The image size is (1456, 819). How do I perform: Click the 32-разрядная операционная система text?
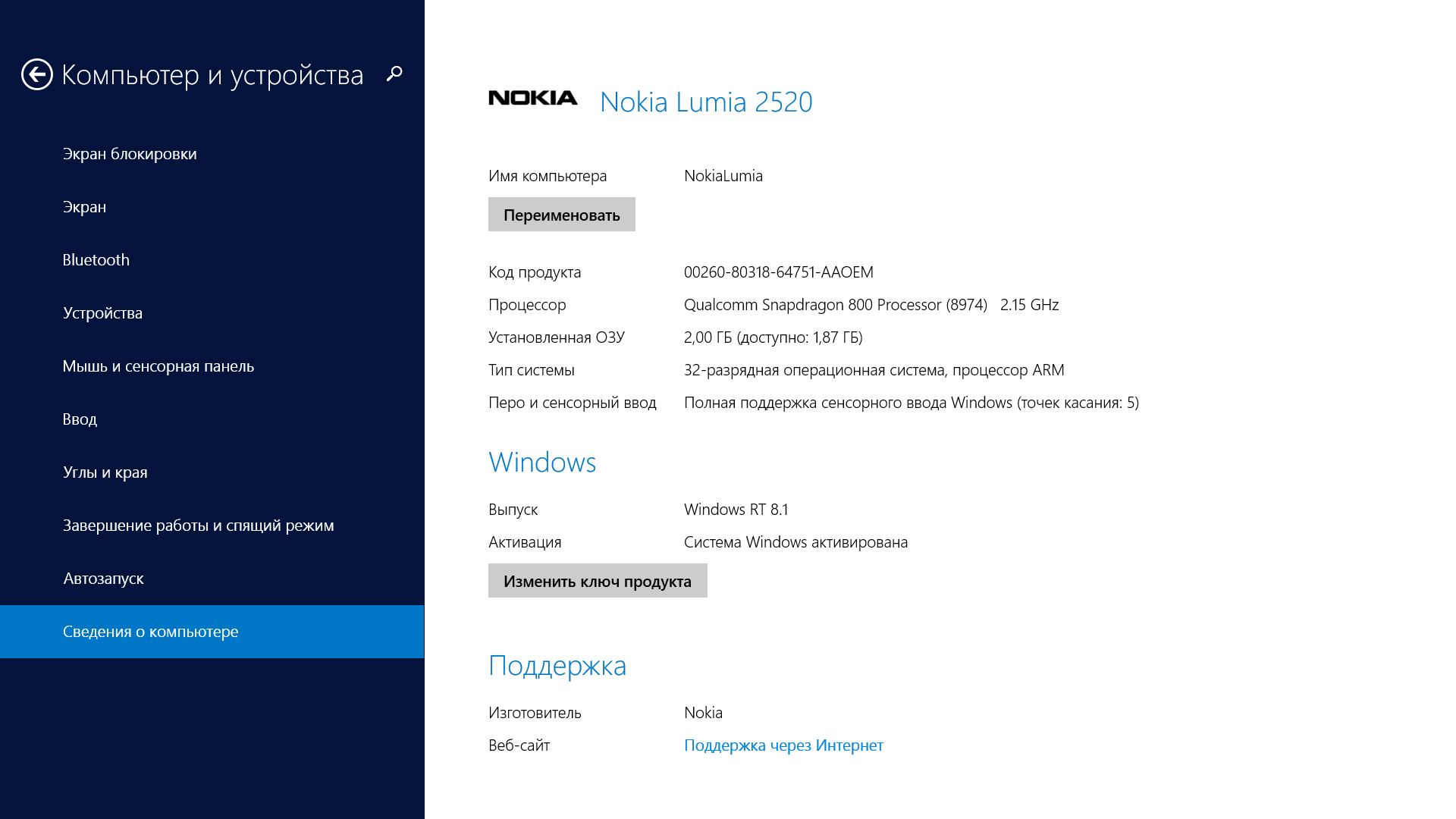[x=874, y=370]
